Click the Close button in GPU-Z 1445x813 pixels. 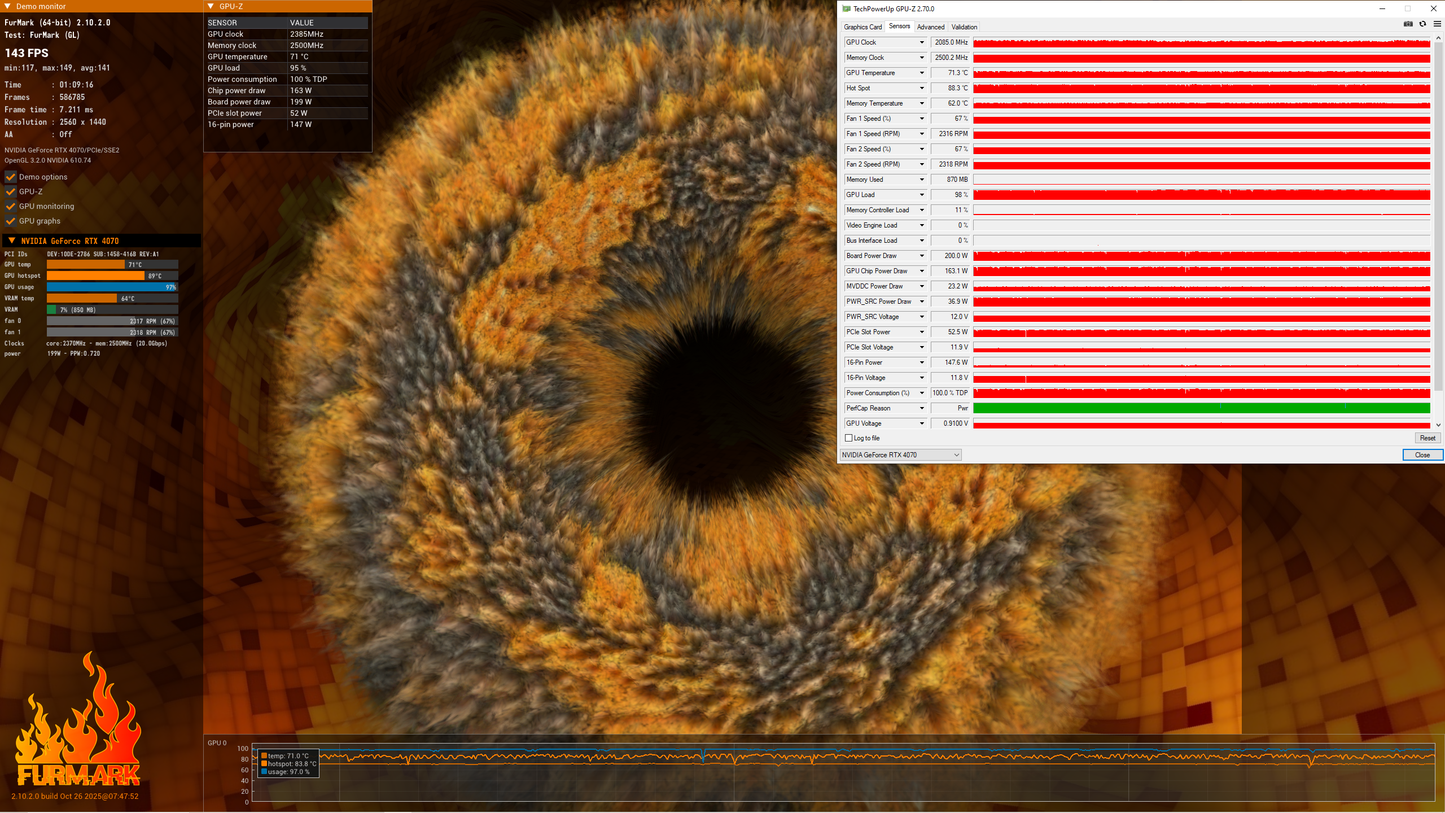(x=1422, y=455)
